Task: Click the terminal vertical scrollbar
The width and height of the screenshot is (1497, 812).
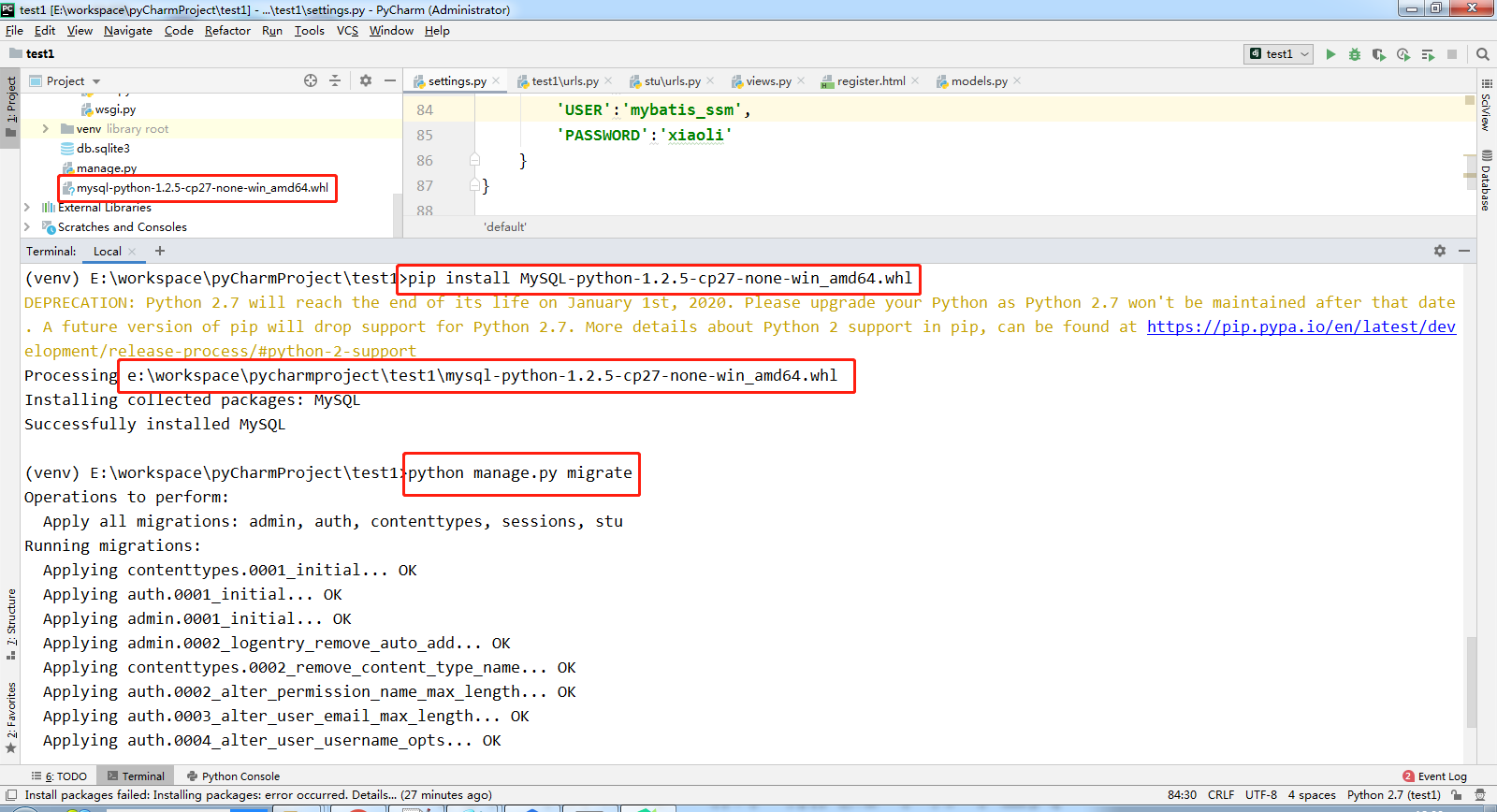Action: pos(1471,683)
